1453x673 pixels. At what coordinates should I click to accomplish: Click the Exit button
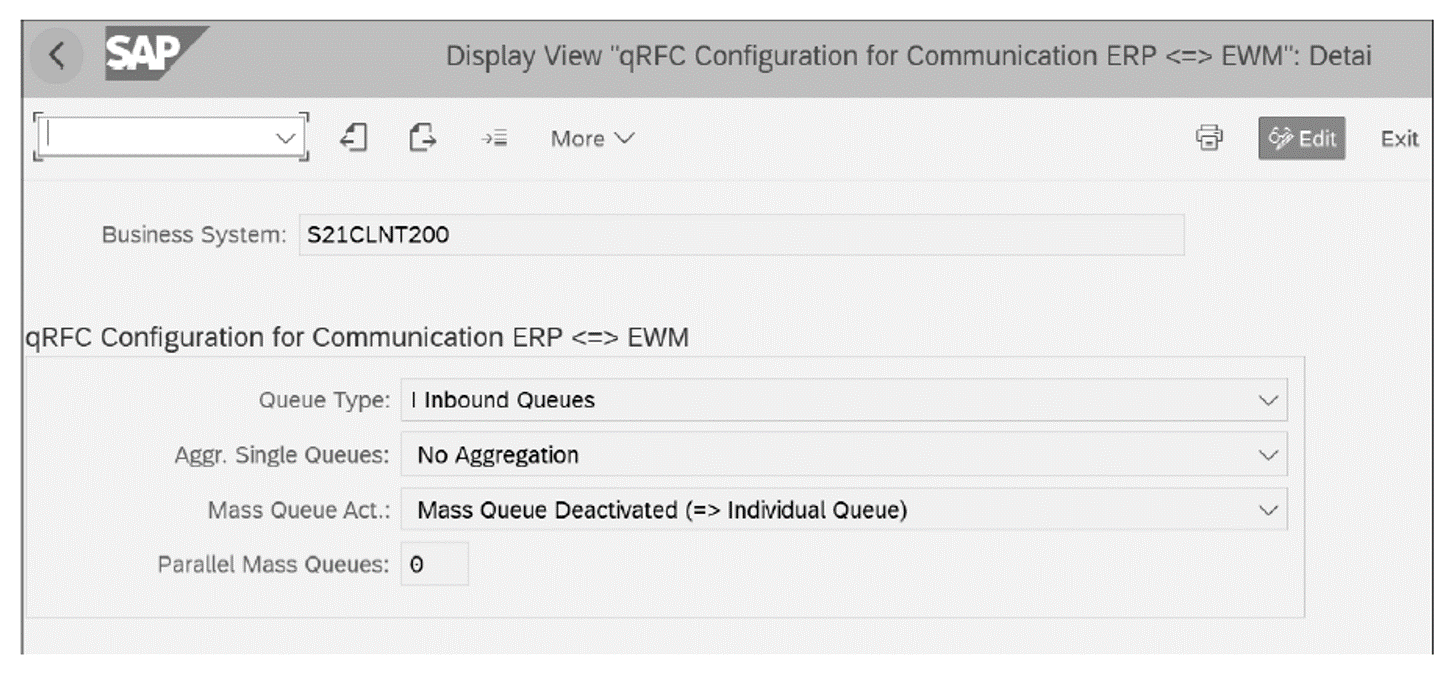(1398, 139)
